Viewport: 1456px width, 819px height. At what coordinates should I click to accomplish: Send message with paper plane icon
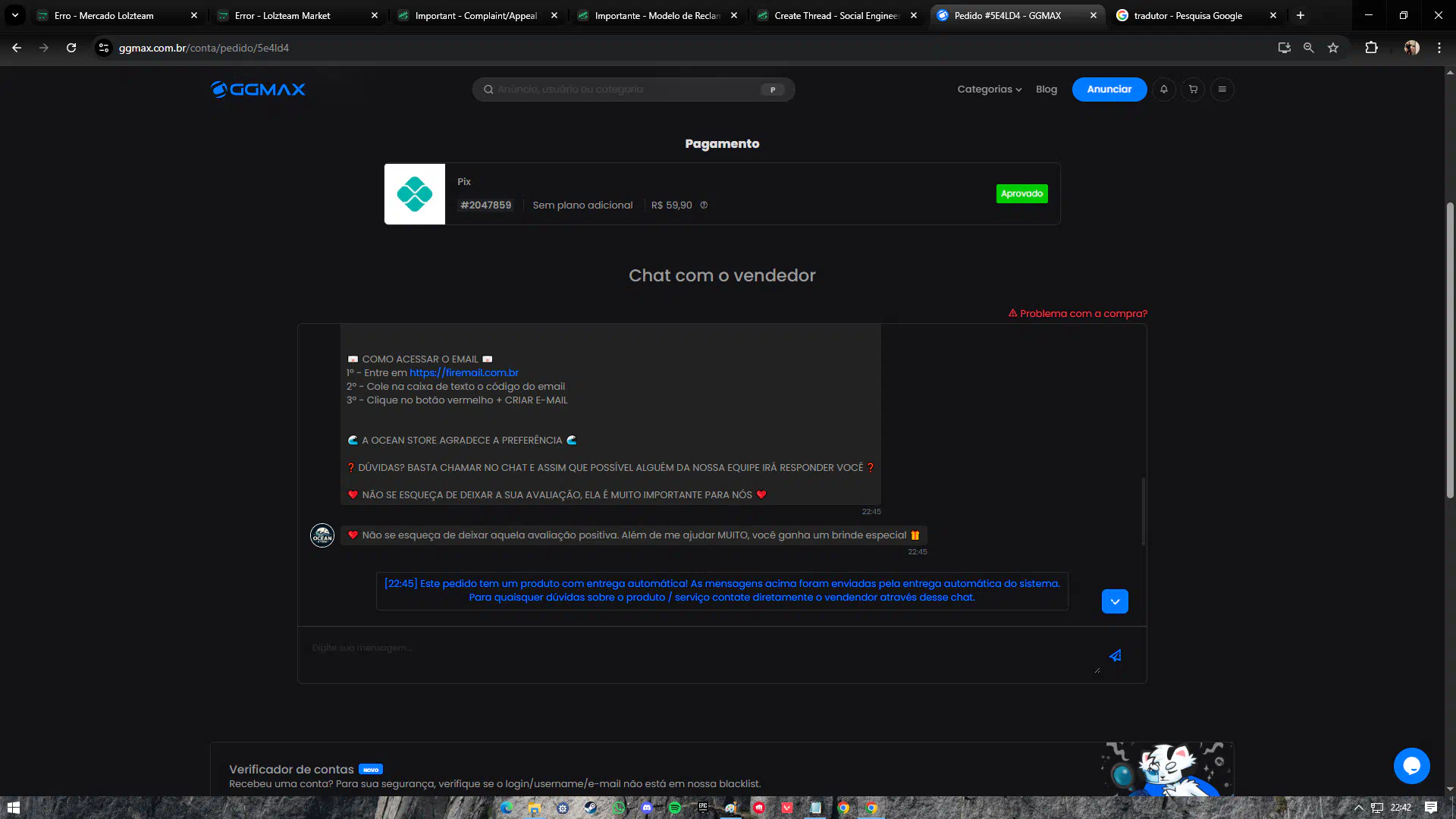(1115, 656)
